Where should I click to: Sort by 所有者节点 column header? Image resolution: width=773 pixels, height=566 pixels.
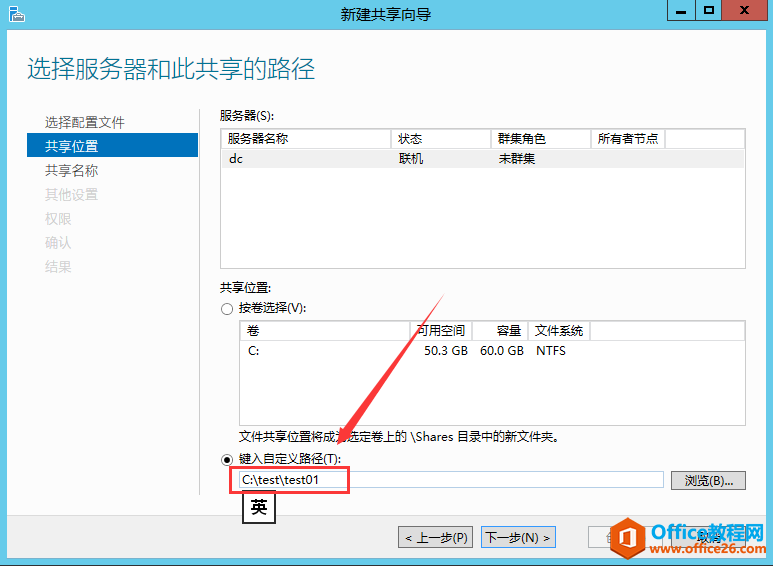[628, 139]
